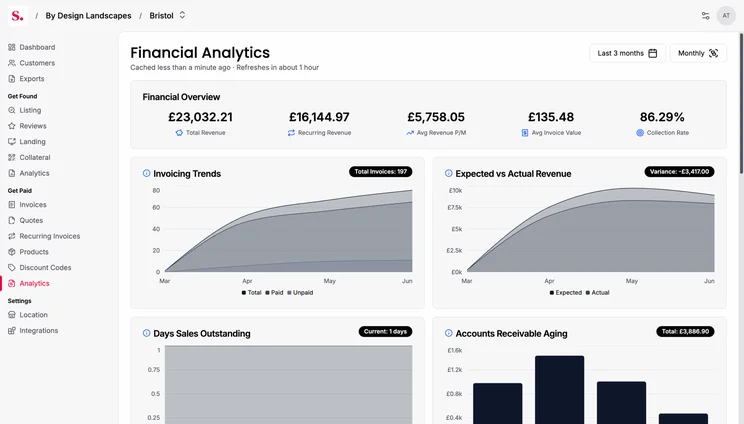Click the Discount Codes tag icon
The height and width of the screenshot is (424, 744).
tap(12, 267)
